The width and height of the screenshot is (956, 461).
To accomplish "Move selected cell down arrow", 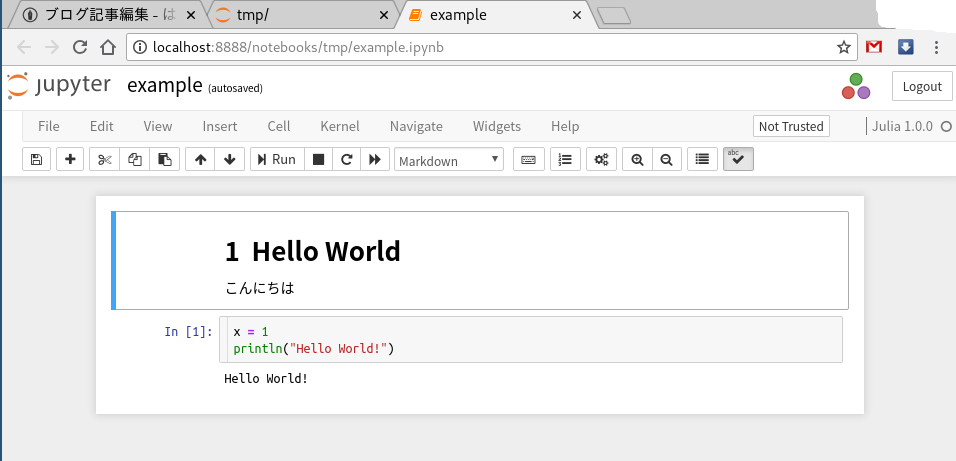I will pos(230,159).
